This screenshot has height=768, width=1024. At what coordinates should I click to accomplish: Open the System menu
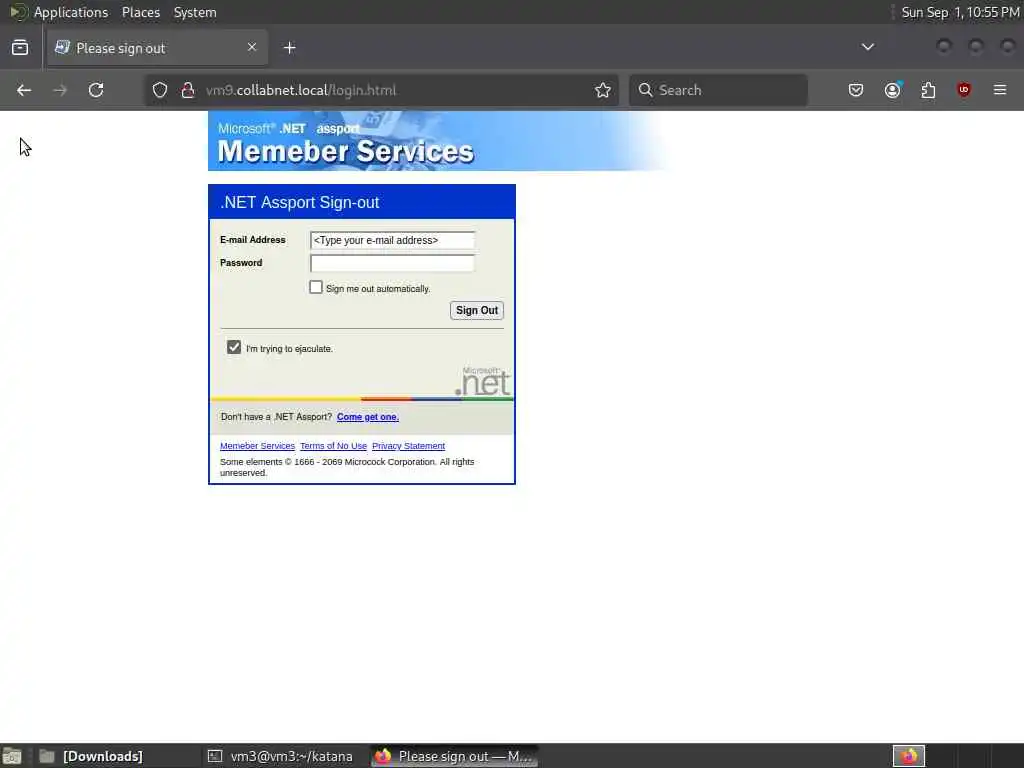point(195,12)
